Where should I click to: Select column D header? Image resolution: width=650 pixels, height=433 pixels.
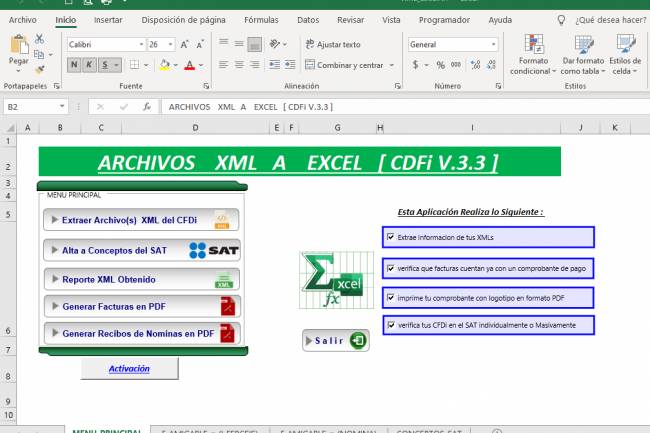coord(195,128)
